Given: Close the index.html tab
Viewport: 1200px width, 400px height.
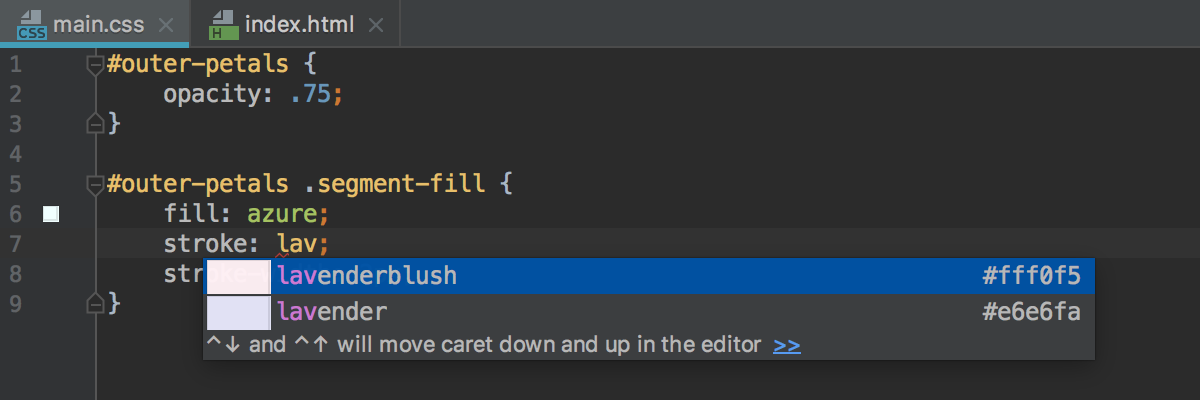Looking at the screenshot, I should 375,24.
